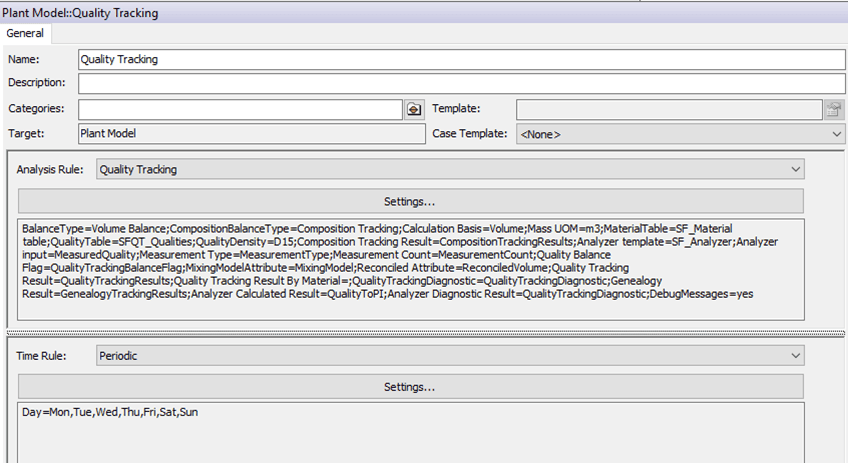Click the Analysis Rule label

tap(50, 169)
